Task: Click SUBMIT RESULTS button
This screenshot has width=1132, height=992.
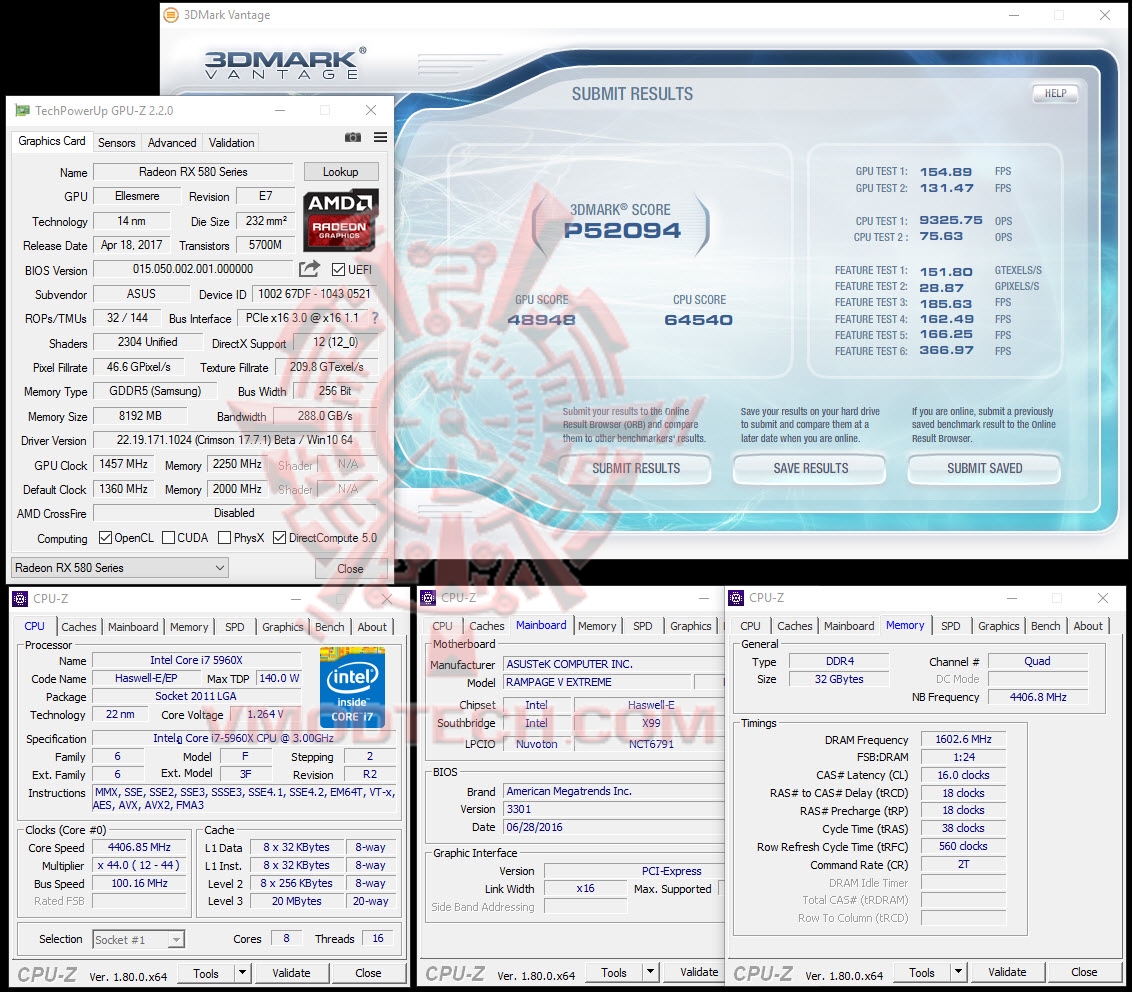Action: tap(635, 469)
